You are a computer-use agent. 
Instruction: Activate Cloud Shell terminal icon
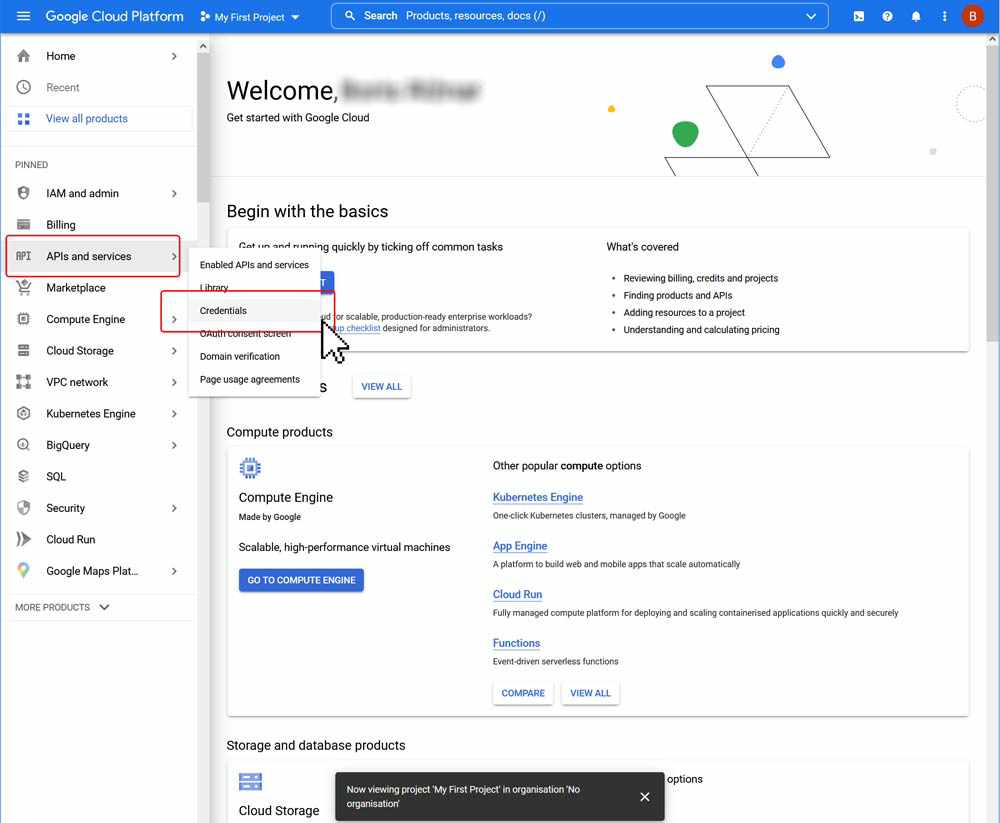pos(859,17)
